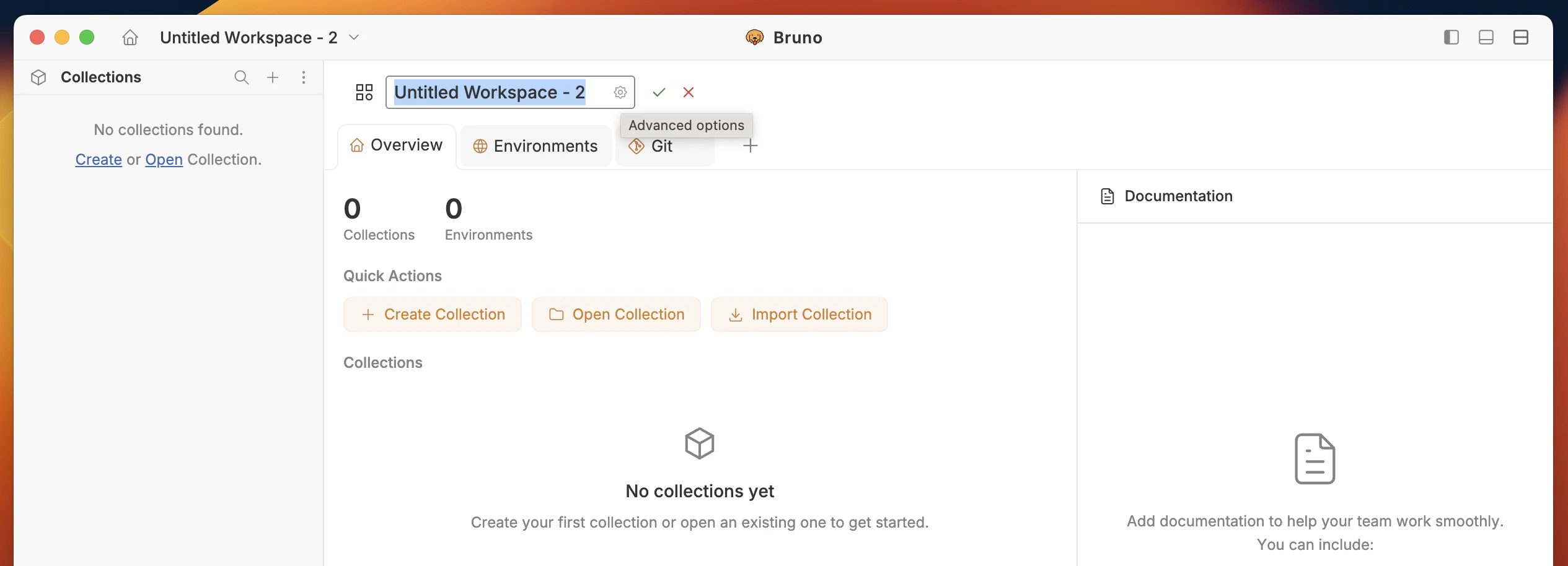Screen dimensions: 1568x566
Task: Open a new tab with the plus icon
Action: click(x=751, y=146)
